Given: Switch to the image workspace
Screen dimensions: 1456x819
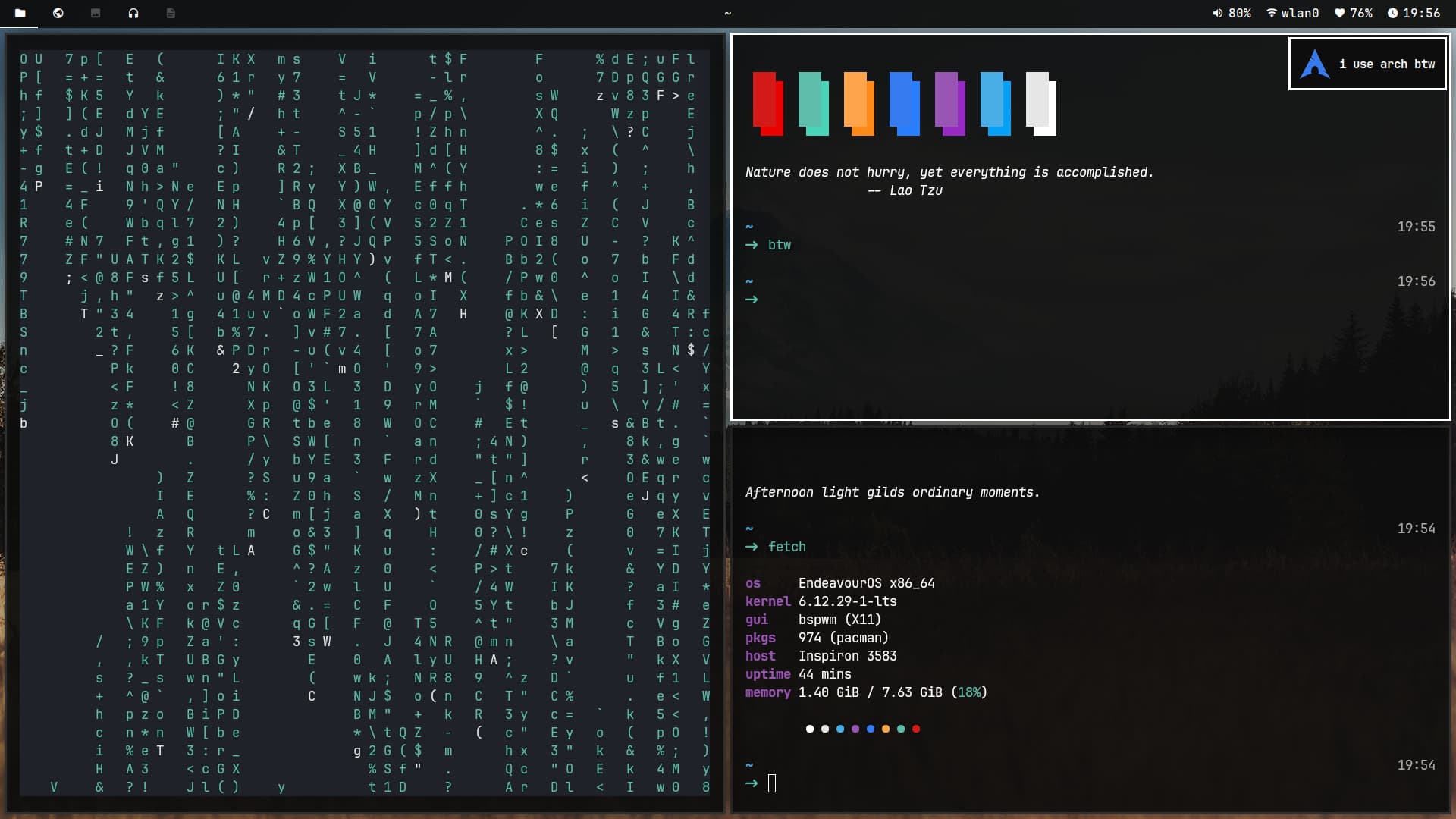Looking at the screenshot, I should click(x=96, y=13).
